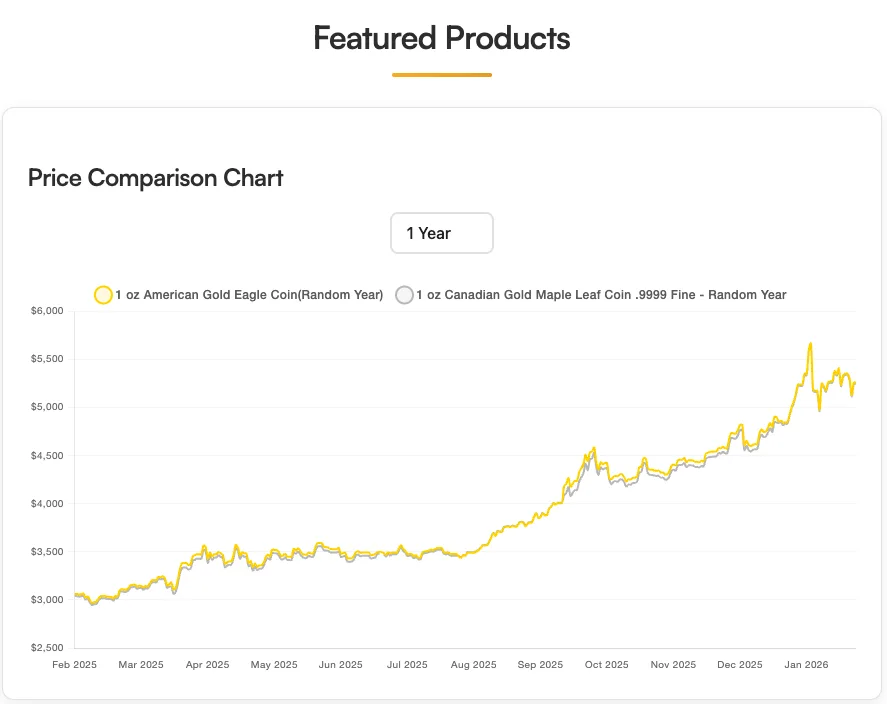This screenshot has width=887, height=704.
Task: Open the 1 Year time range selector
Action: (x=441, y=232)
